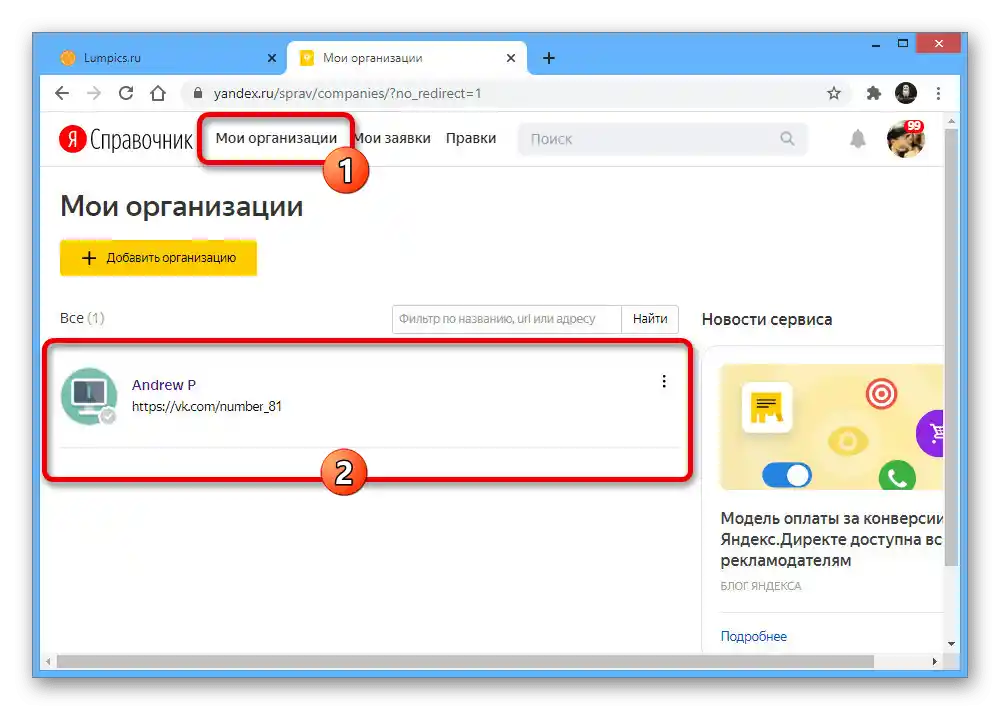The height and width of the screenshot is (710, 1000).
Task: Open the browser extensions puzzle icon
Action: (x=873, y=93)
